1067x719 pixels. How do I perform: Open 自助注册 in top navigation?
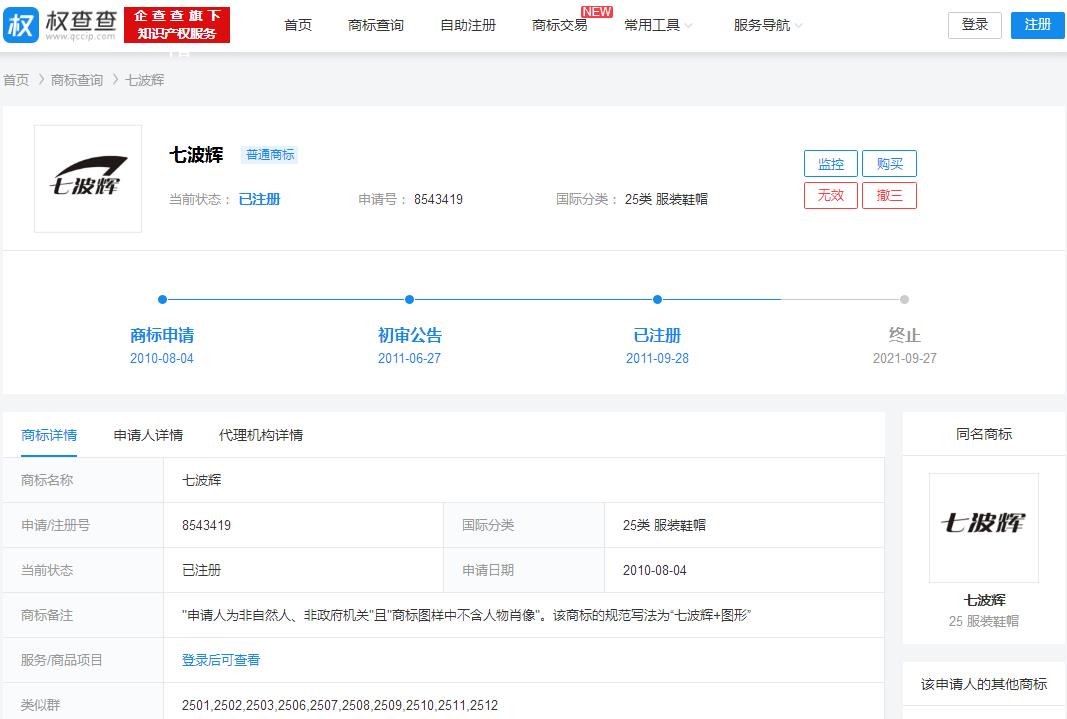(x=468, y=25)
